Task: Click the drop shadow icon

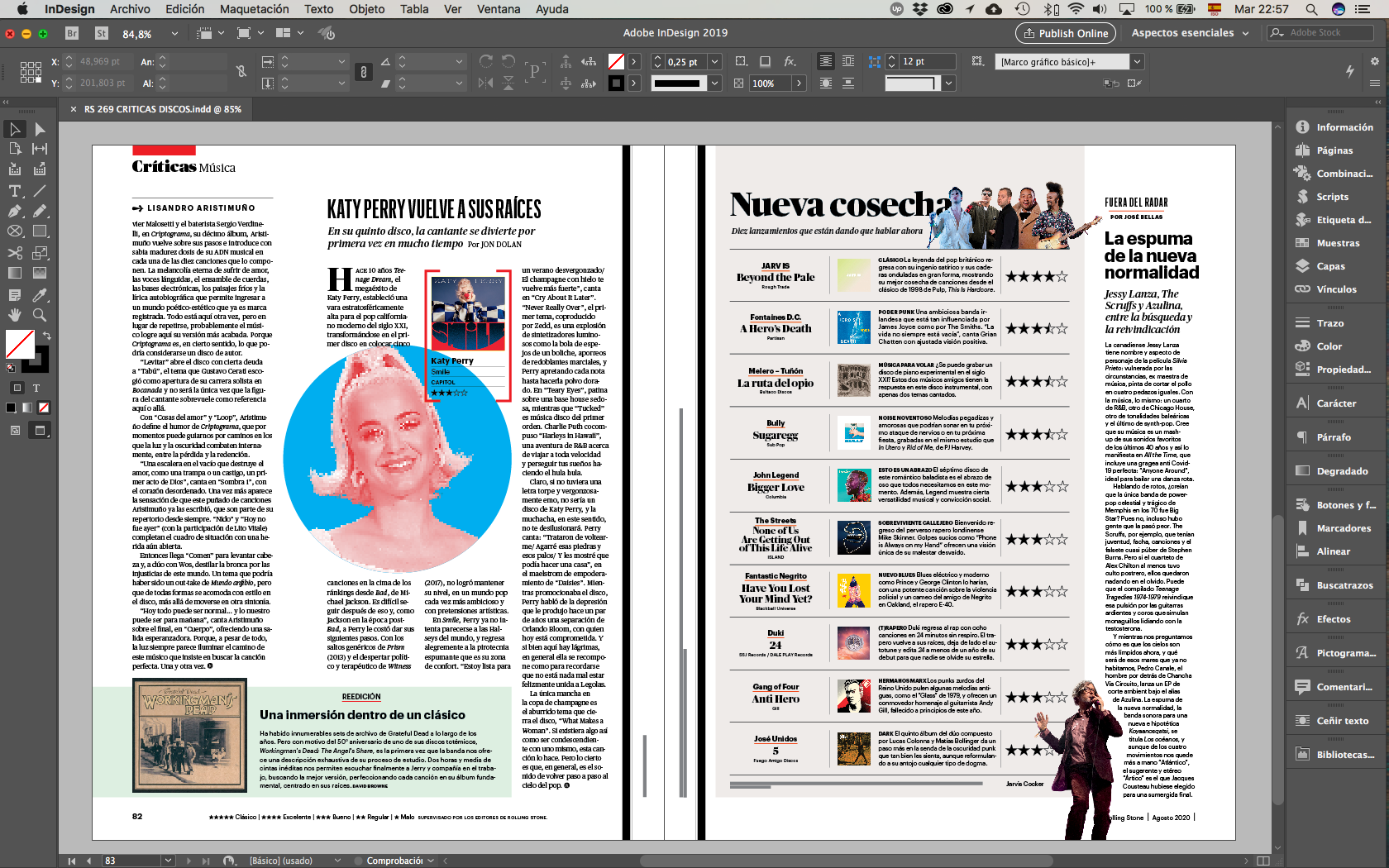Action: 765,62
